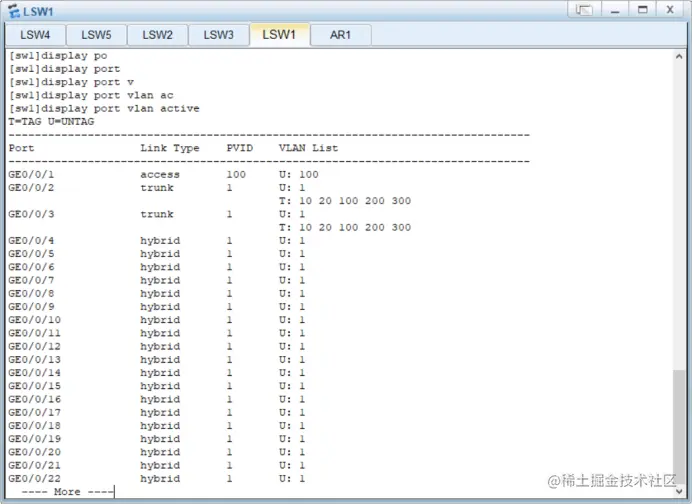Select the active LSW1 tab
This screenshot has height=504, width=692.
click(279, 34)
